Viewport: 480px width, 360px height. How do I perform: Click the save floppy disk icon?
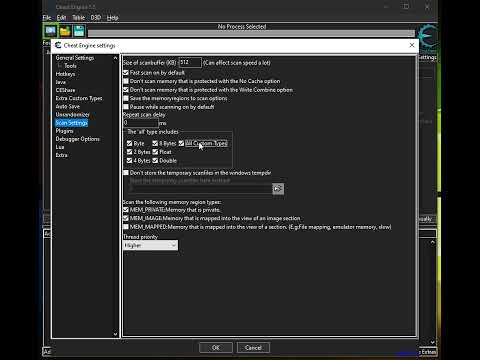[79, 31]
